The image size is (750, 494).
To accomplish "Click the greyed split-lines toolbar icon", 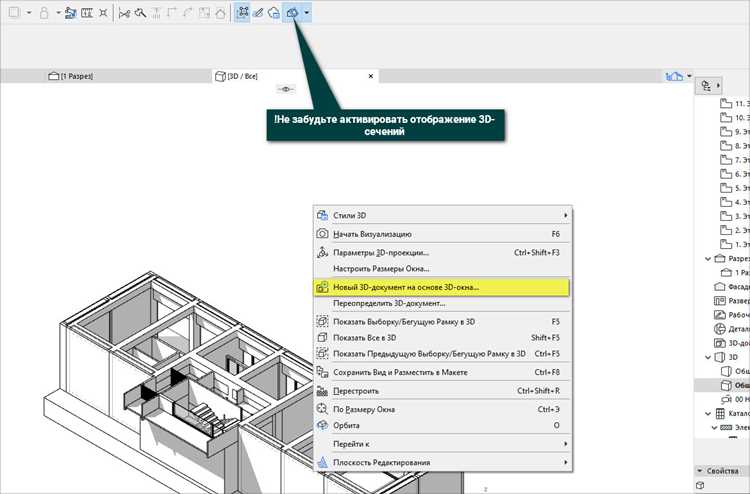I will coord(156,13).
